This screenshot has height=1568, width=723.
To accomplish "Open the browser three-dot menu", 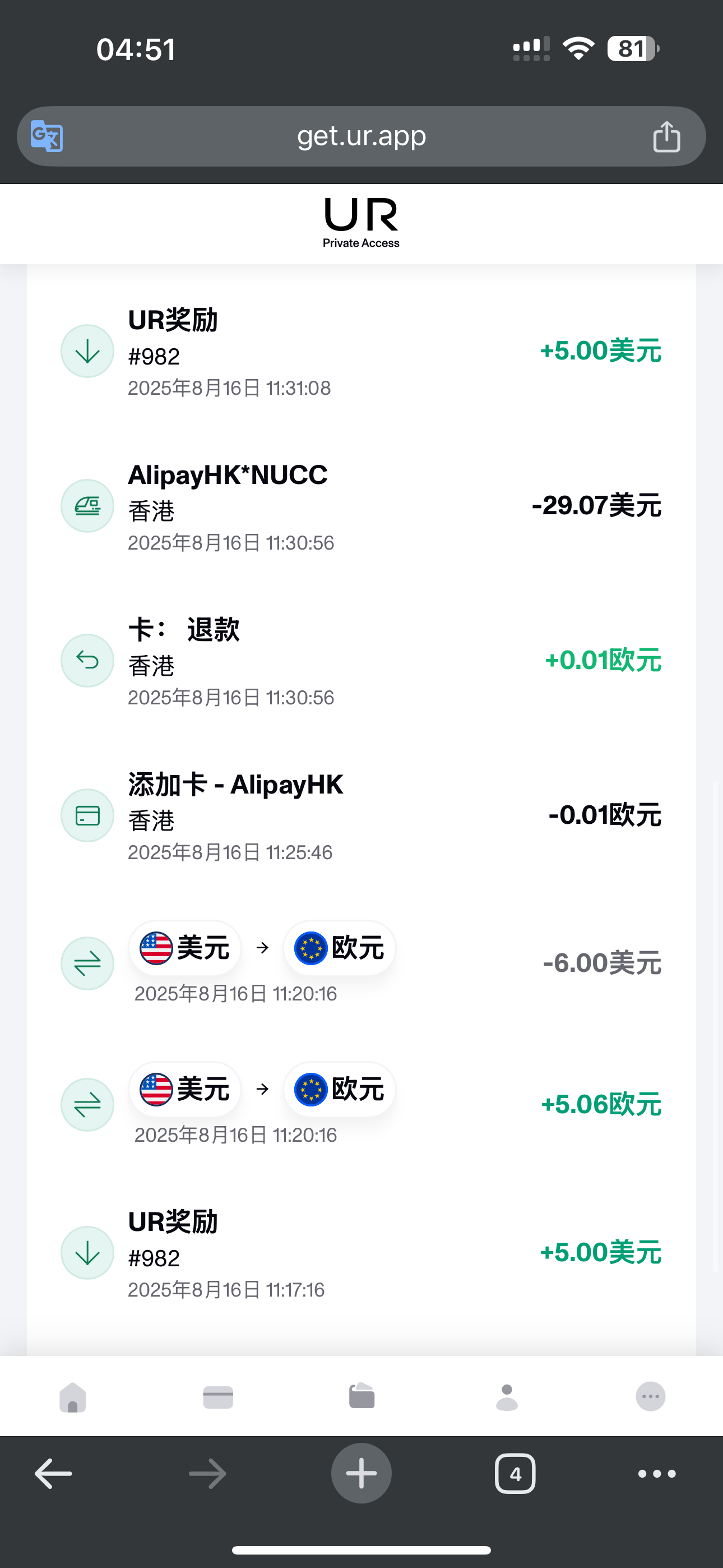I will (657, 1474).
